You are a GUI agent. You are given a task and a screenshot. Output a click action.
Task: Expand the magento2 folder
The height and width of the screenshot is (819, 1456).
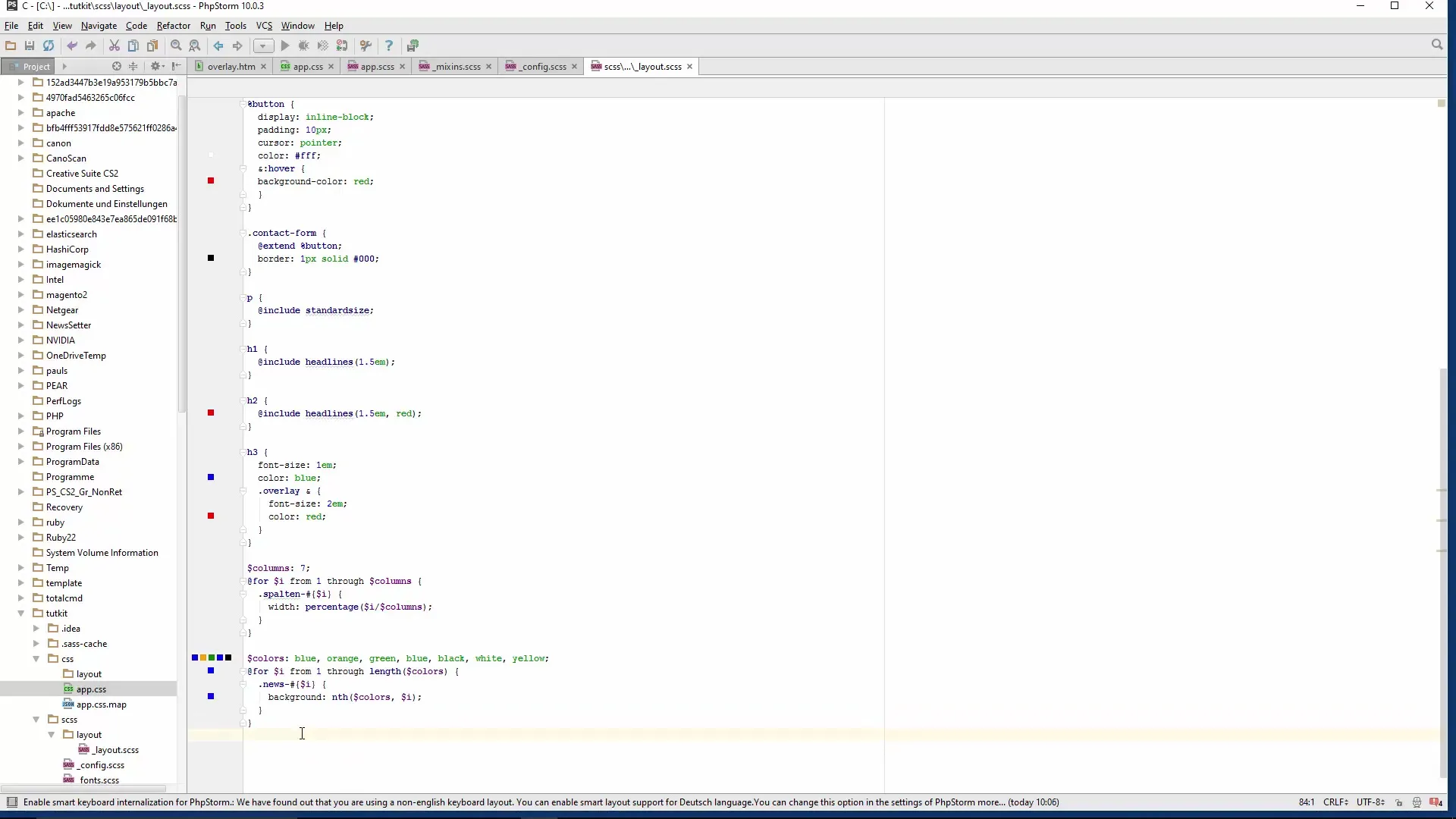coord(21,295)
